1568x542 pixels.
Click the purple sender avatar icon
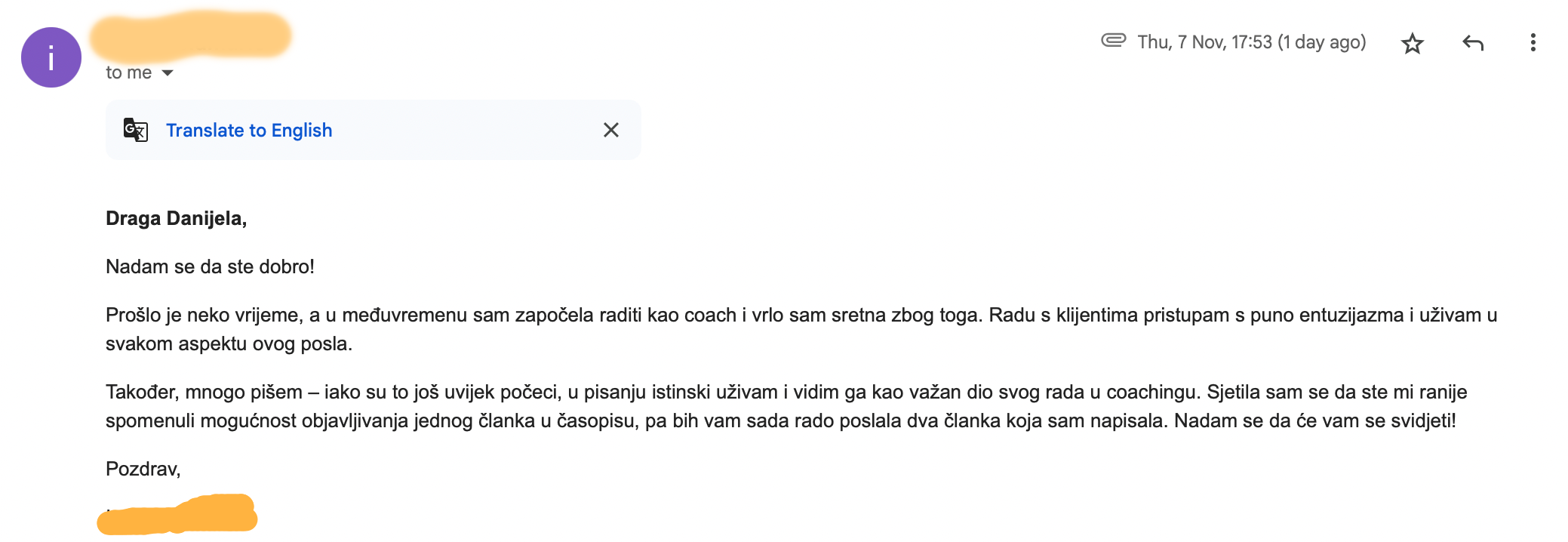click(51, 57)
